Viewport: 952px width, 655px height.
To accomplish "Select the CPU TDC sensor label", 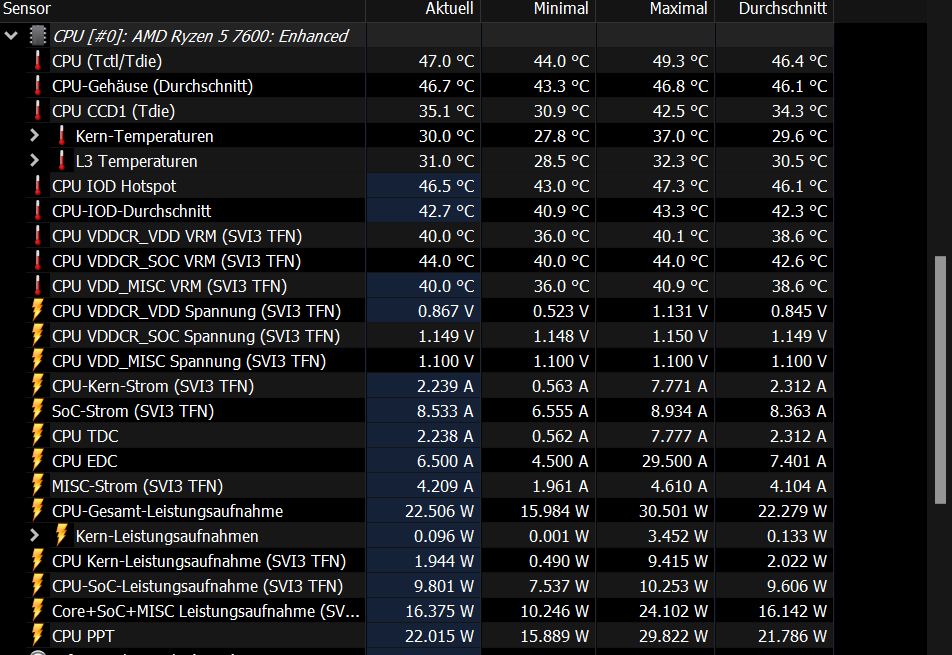I will click(x=85, y=436).
